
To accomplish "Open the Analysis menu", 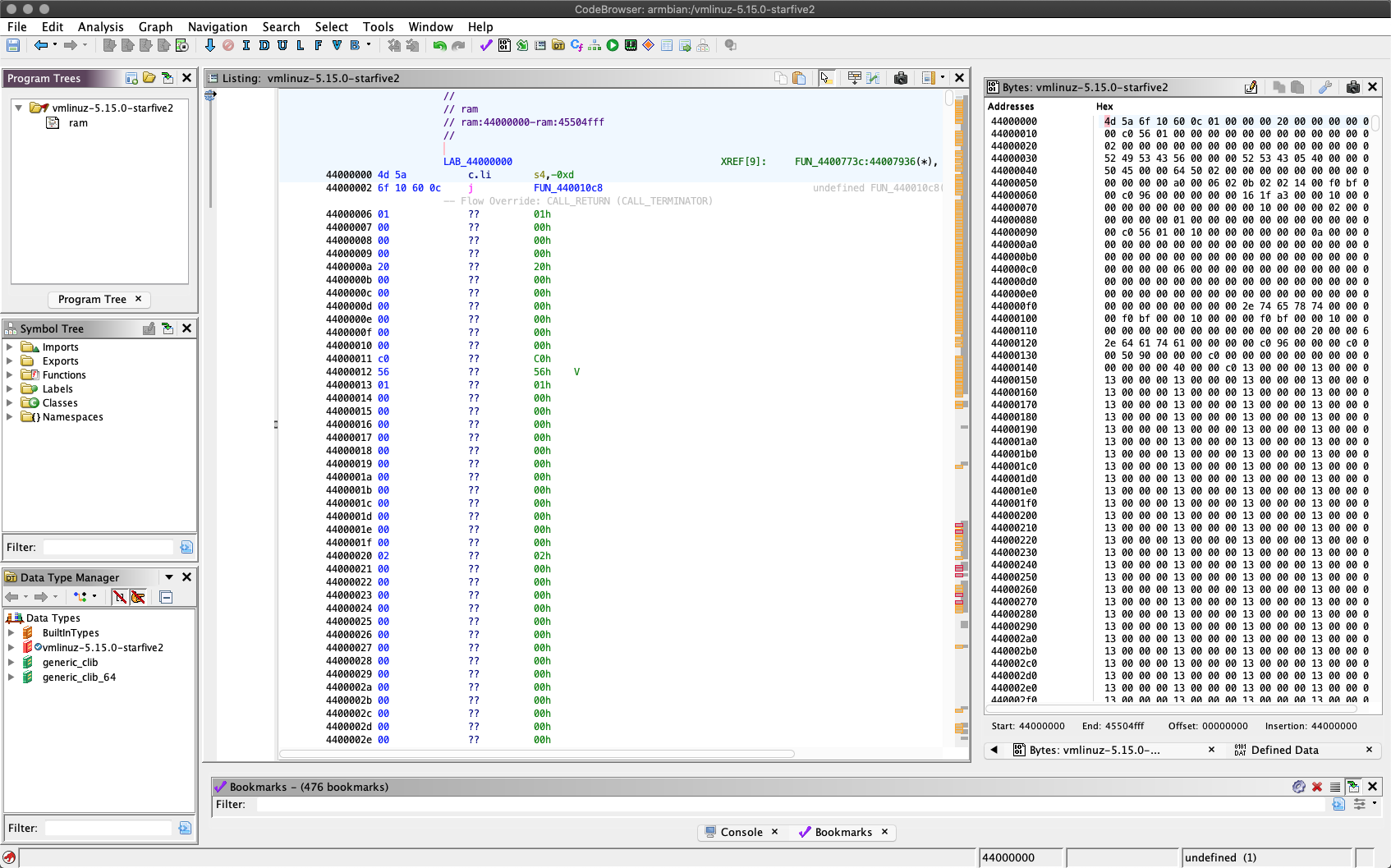I will tap(100, 27).
